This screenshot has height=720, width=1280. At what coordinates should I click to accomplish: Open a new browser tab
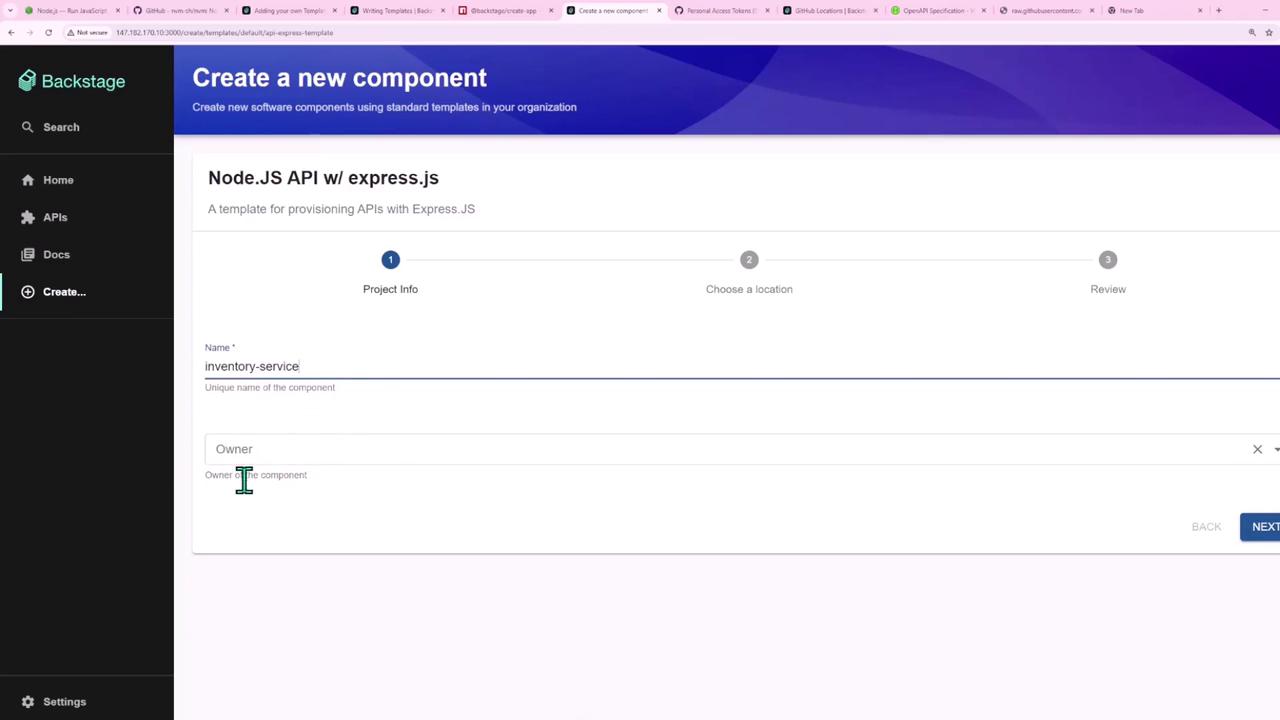pos(1218,10)
